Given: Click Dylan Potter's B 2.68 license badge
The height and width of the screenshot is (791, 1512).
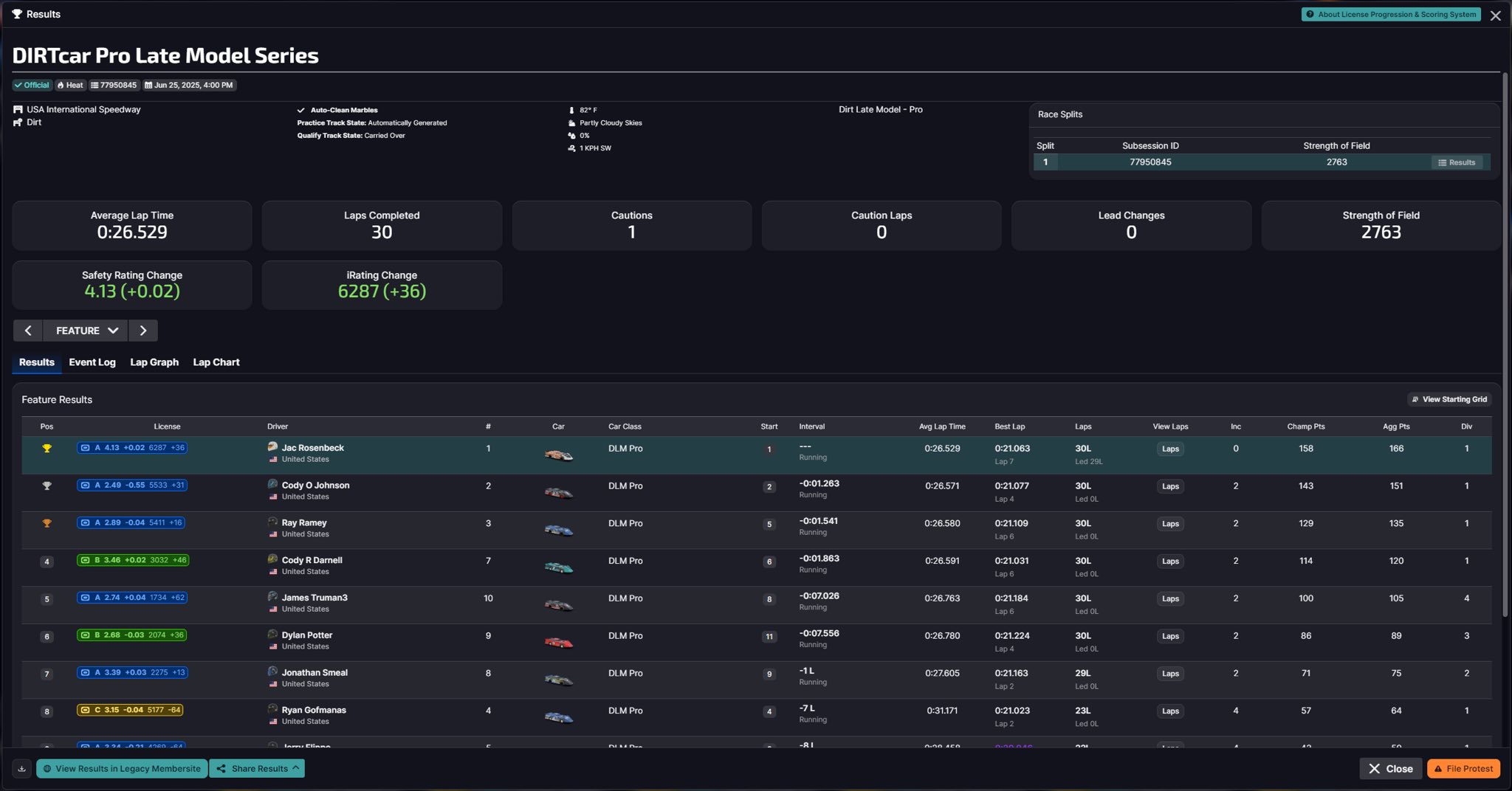Looking at the screenshot, I should click(131, 635).
